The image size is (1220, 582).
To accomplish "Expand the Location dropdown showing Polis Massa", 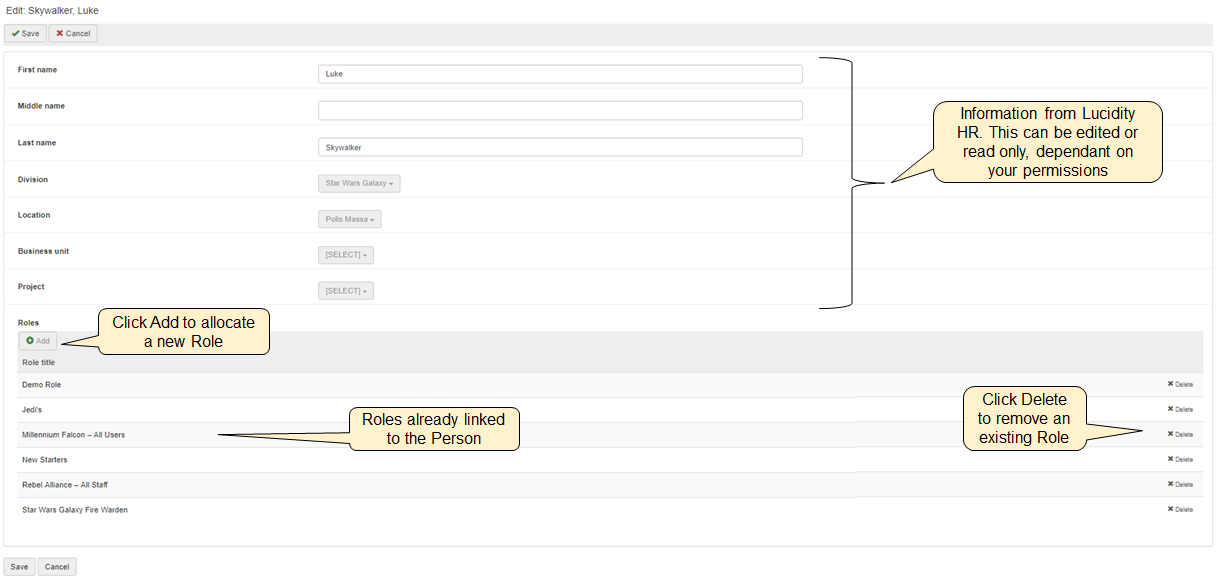I will pos(349,219).
